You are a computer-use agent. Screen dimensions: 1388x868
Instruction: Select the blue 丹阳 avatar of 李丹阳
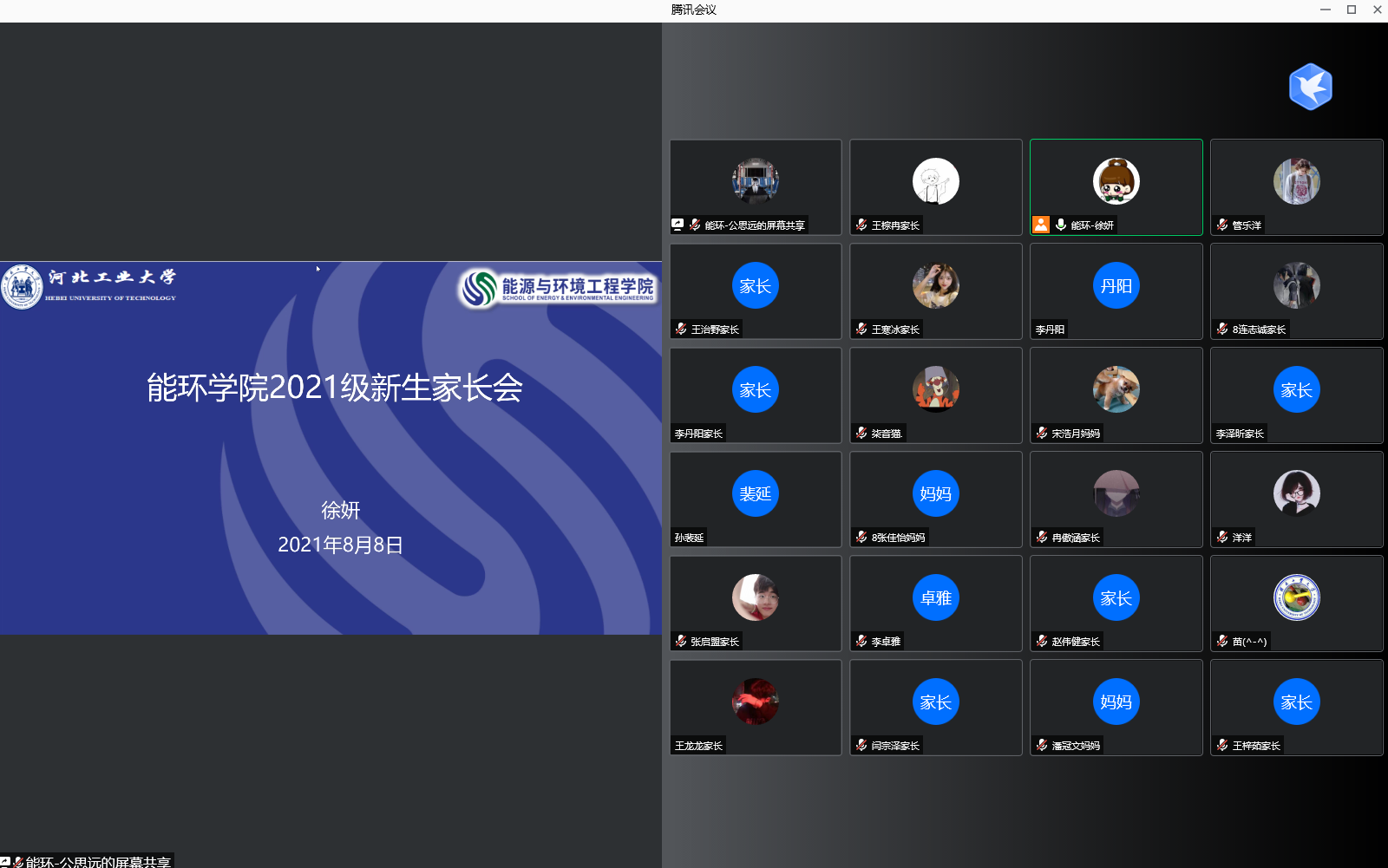[x=1116, y=285]
